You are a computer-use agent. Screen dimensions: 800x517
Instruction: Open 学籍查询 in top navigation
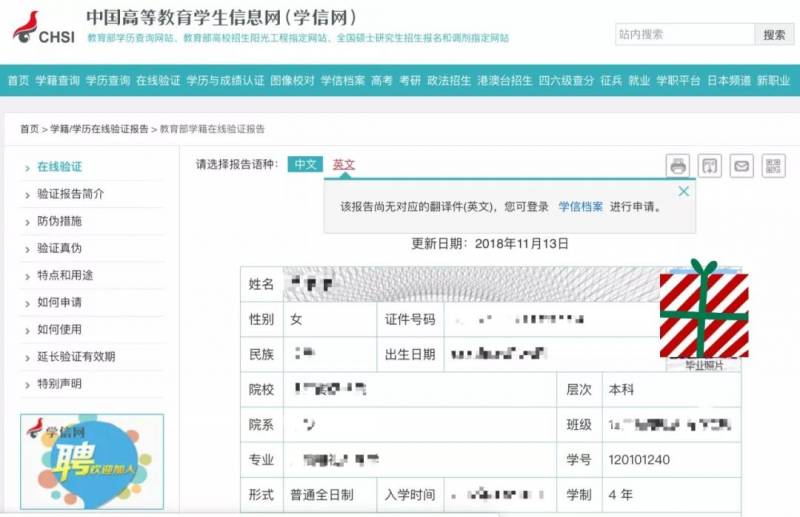pyautogui.click(x=57, y=80)
